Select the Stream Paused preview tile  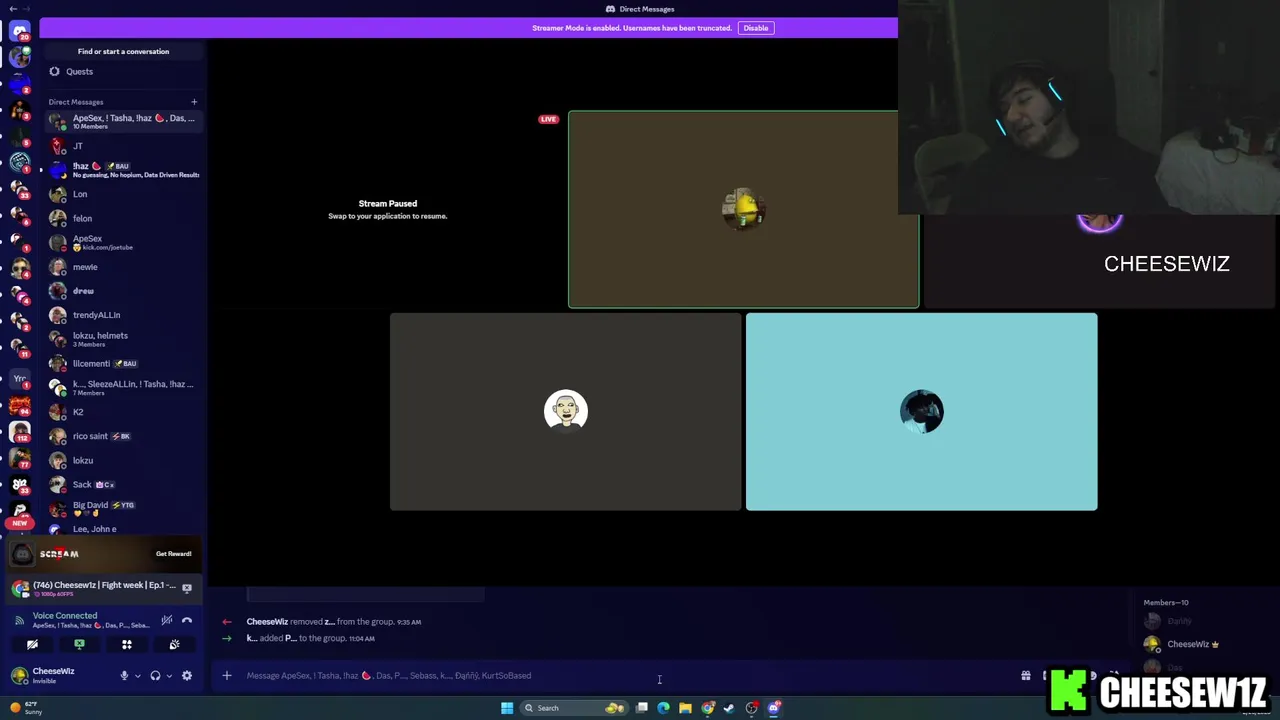[388, 209]
